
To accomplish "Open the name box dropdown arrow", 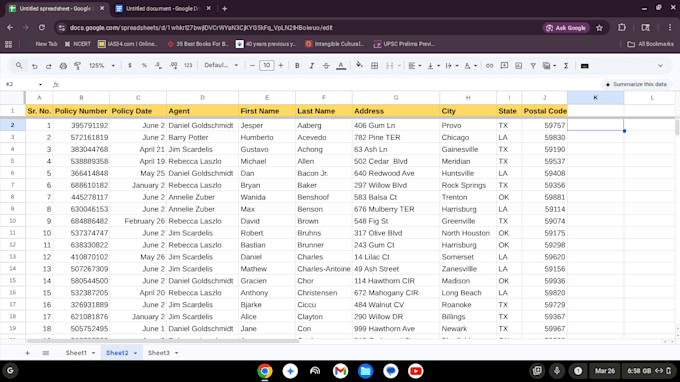I will (40, 85).
